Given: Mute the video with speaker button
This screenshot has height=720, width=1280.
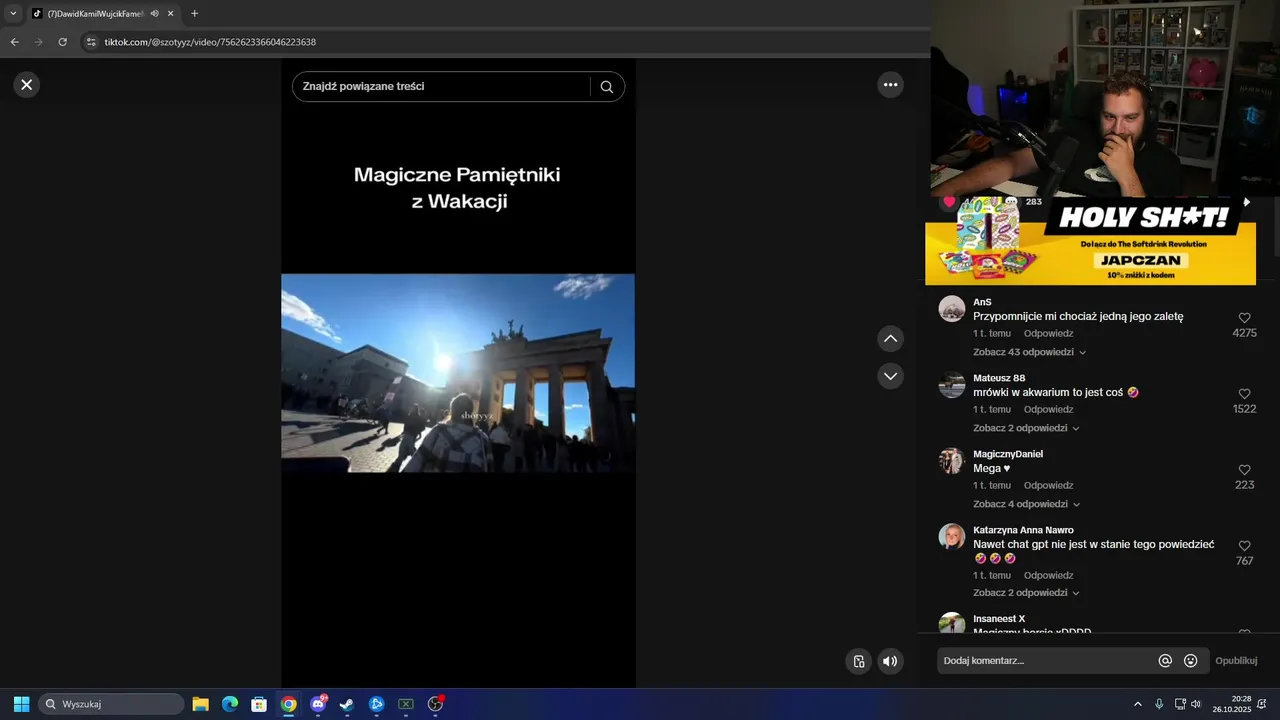Looking at the screenshot, I should click(890, 661).
